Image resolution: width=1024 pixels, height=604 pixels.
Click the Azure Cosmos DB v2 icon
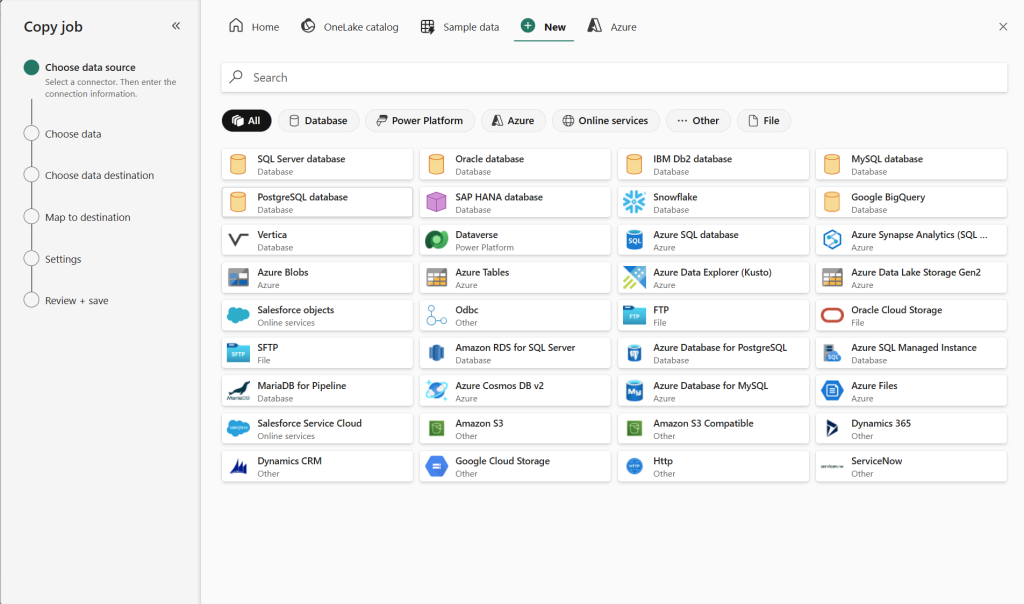(x=436, y=391)
